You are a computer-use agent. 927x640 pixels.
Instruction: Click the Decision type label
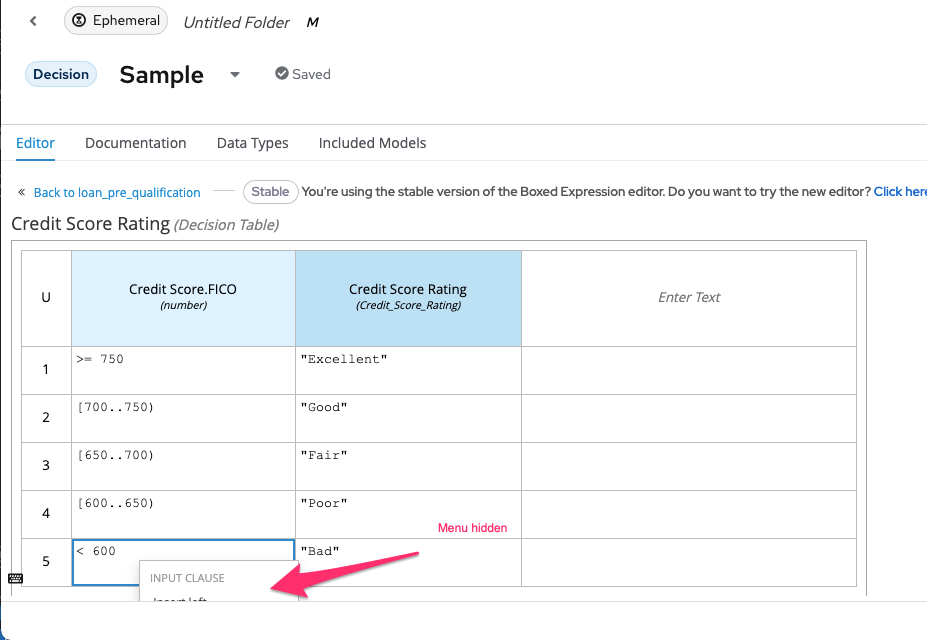coord(61,74)
